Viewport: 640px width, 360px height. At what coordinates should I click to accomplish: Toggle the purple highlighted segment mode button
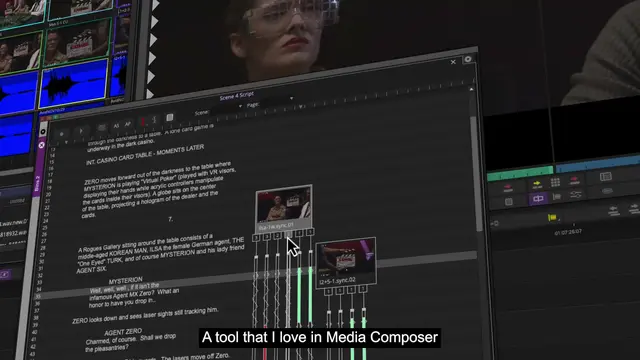538,199
